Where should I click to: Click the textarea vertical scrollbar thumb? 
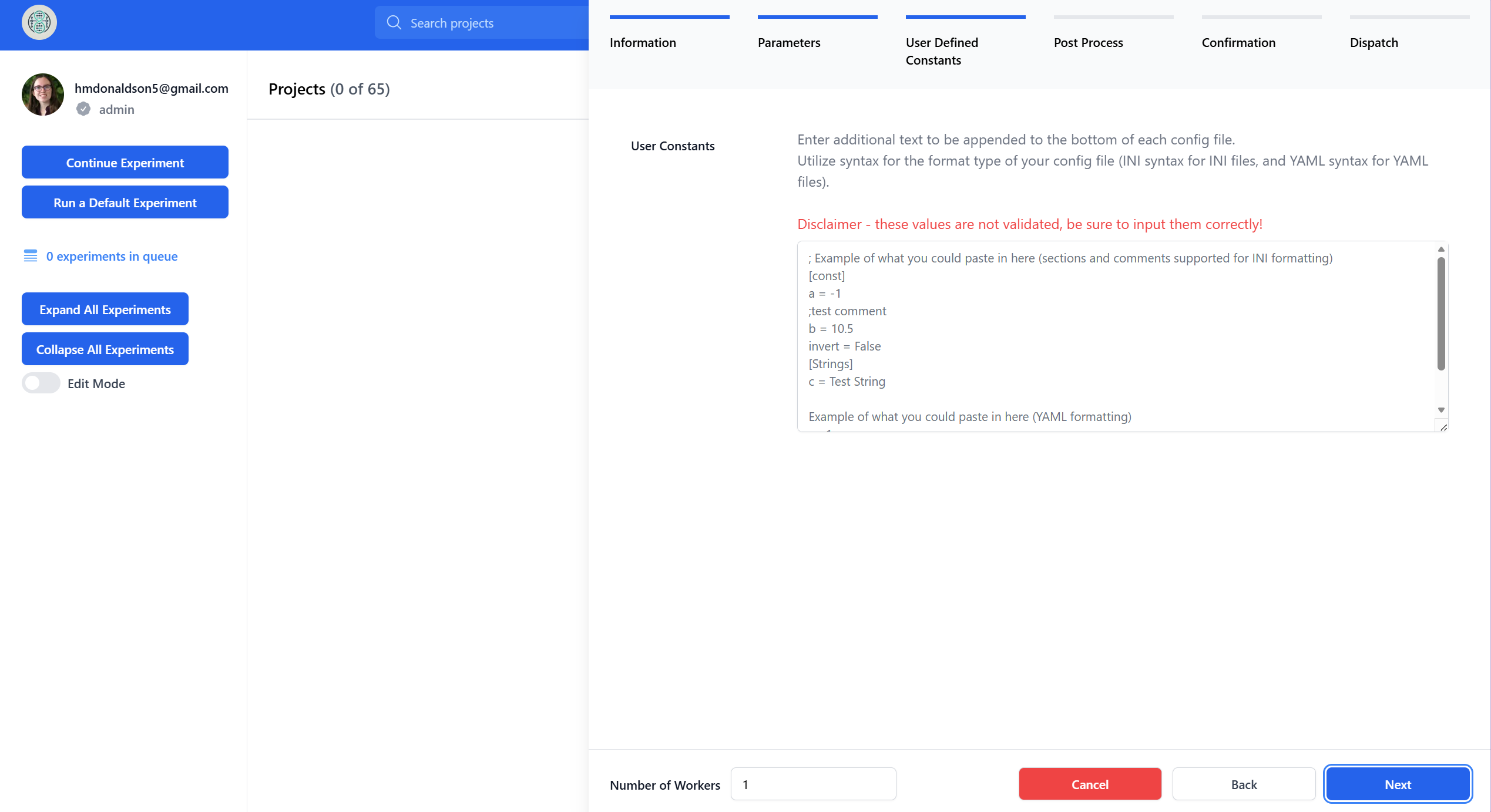[1441, 314]
